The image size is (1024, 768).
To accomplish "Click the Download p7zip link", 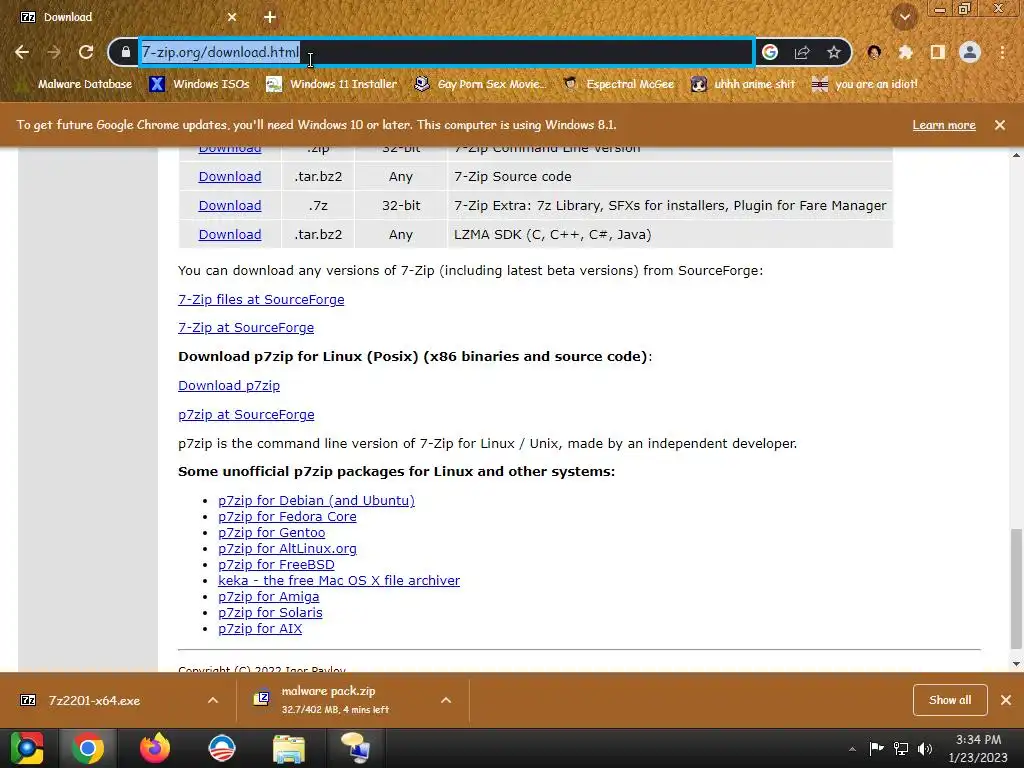I will pyautogui.click(x=229, y=385).
